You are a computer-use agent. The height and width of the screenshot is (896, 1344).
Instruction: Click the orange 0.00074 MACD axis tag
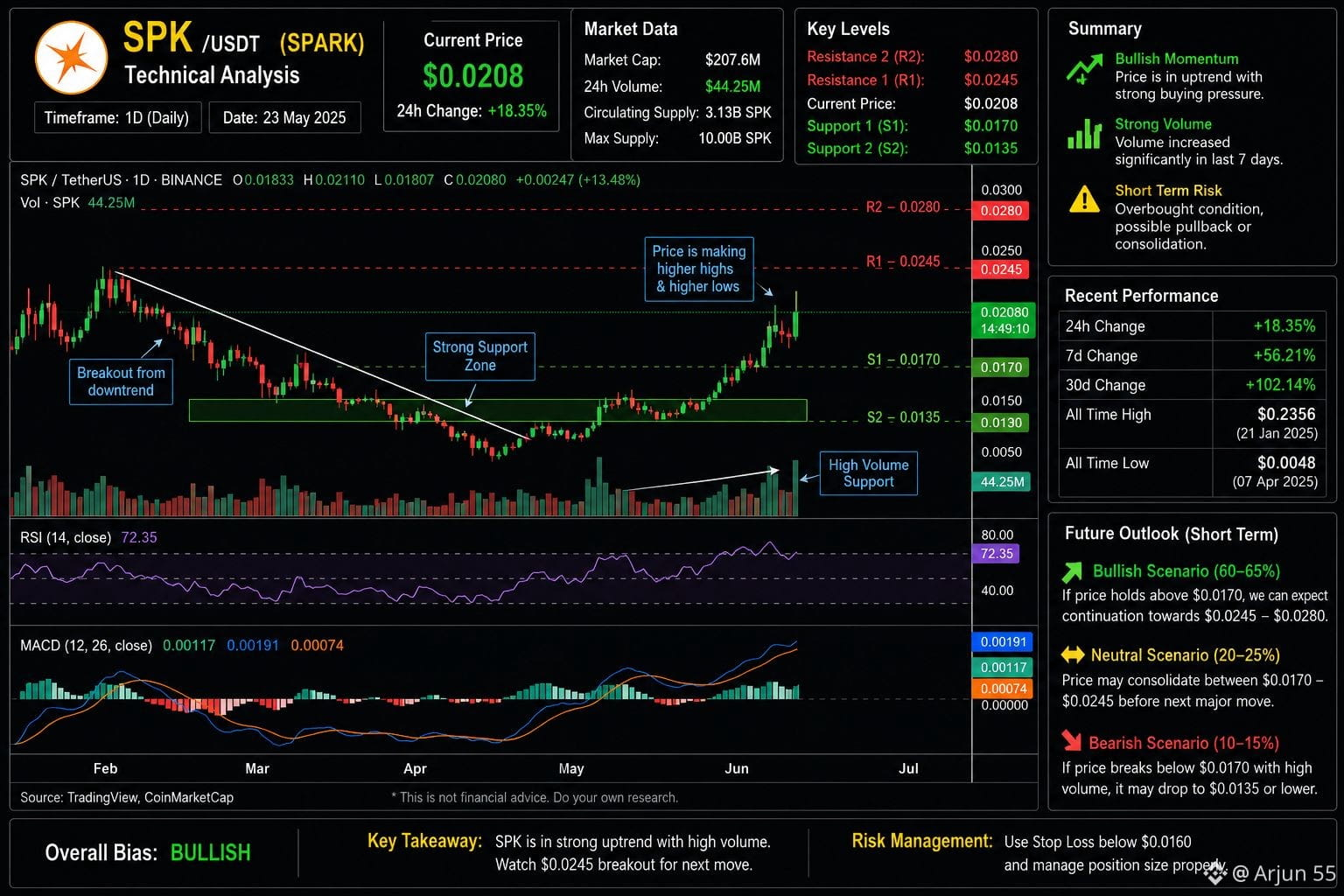pos(1003,689)
